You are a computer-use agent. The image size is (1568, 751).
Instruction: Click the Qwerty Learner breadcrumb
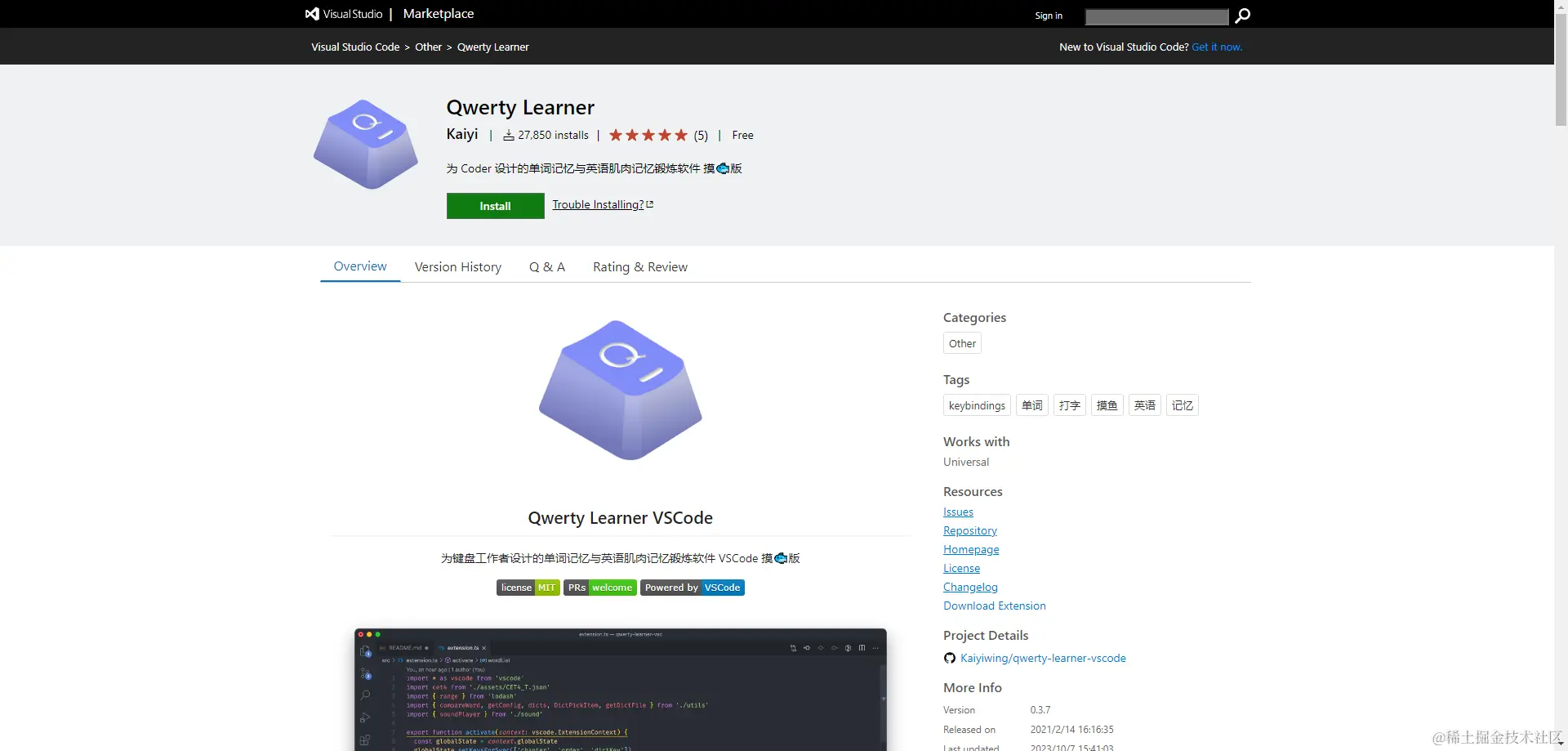pos(493,47)
